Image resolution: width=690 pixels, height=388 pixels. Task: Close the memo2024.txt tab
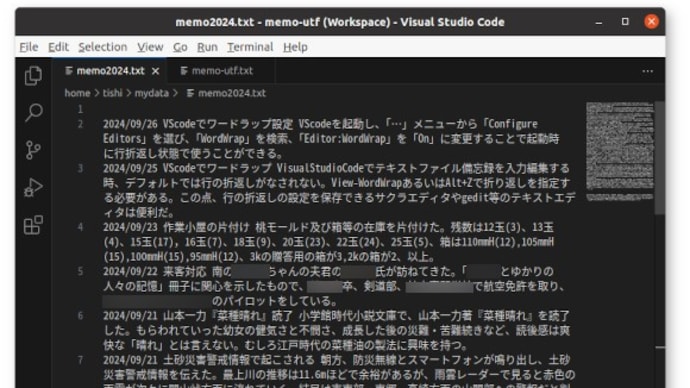(x=156, y=71)
